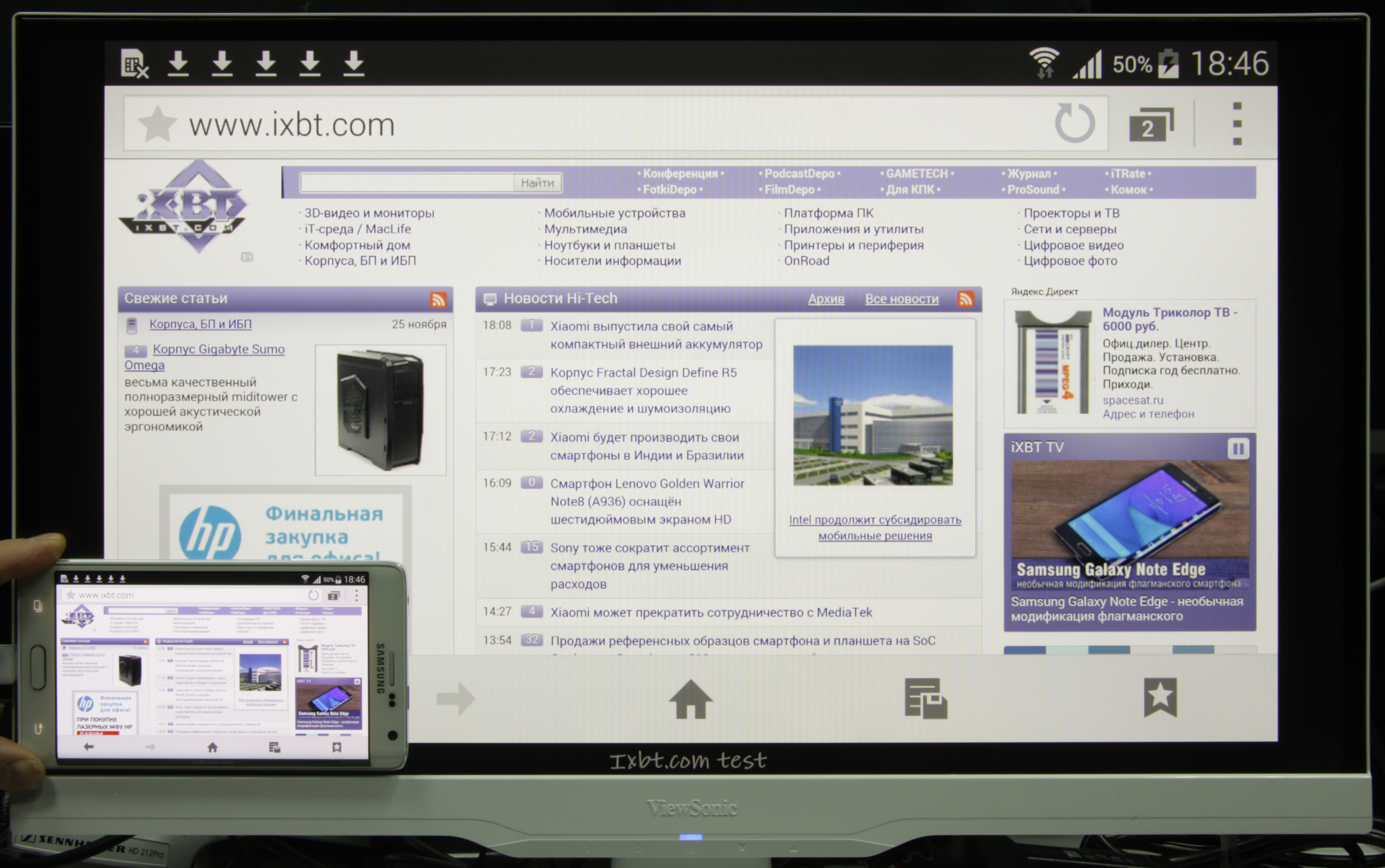Open the Проекторы и ТВ section
The image size is (1385, 868).
(1071, 213)
